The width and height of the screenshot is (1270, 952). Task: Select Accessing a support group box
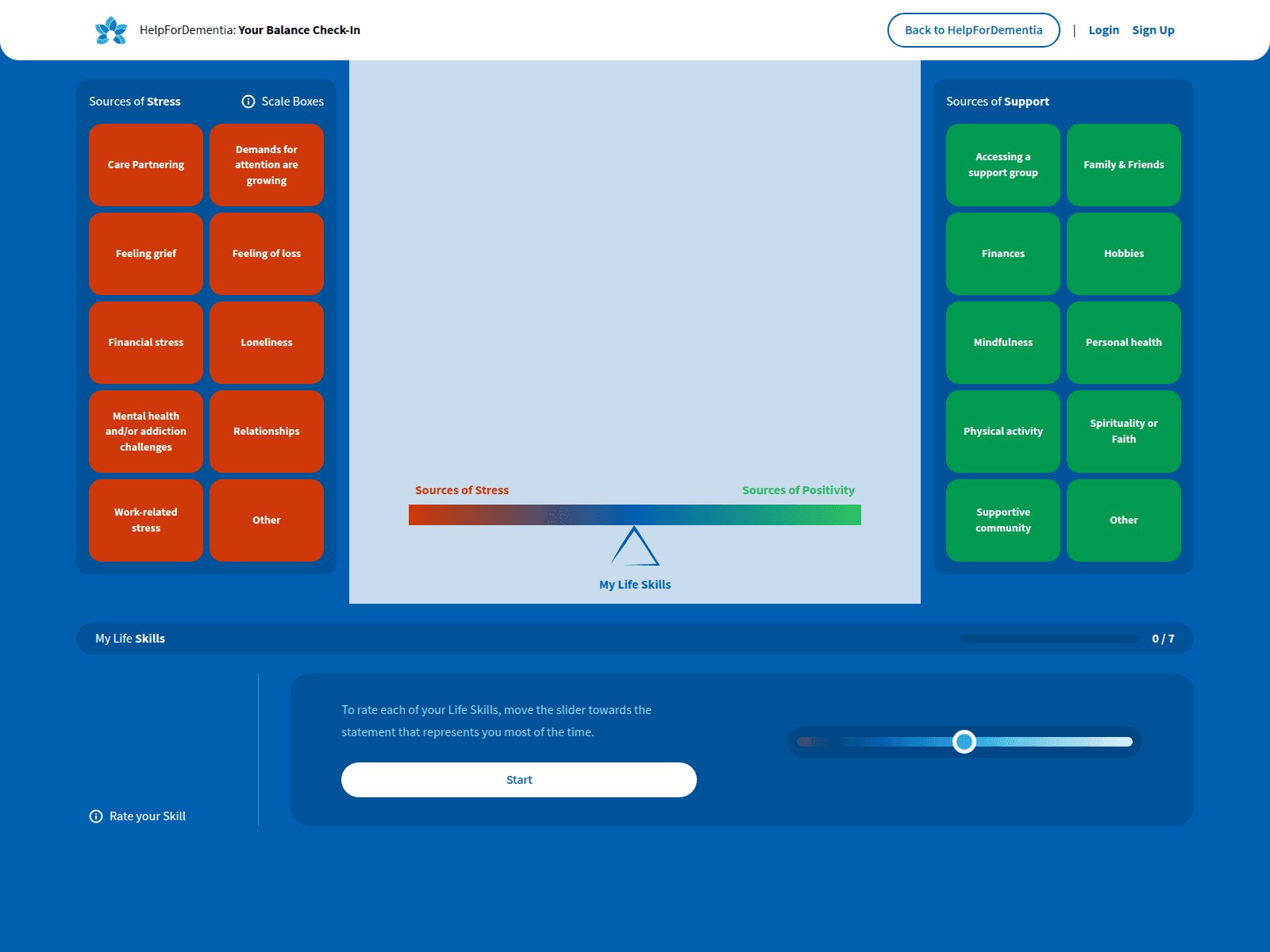tap(1003, 165)
